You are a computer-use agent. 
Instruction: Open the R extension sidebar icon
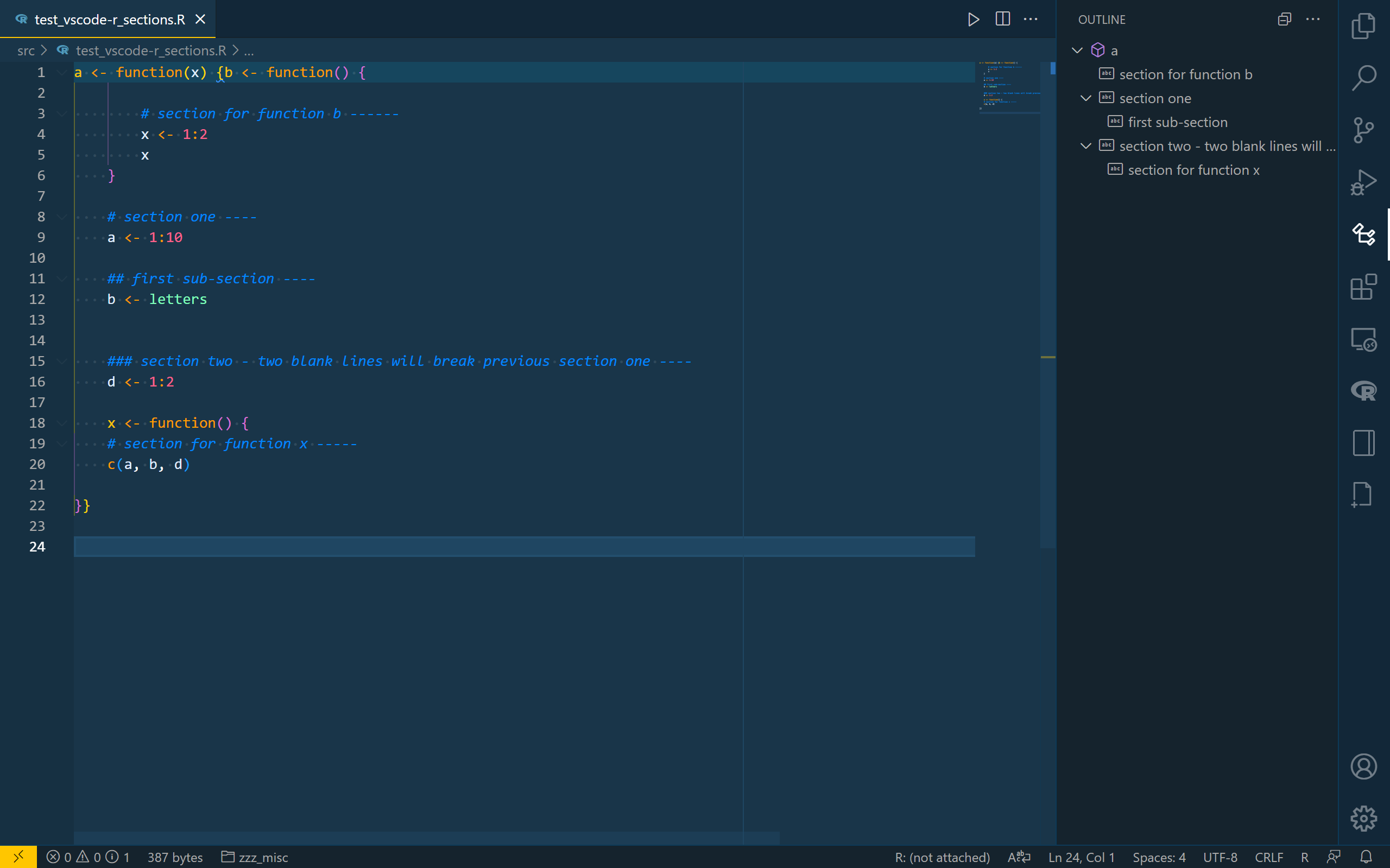click(x=1363, y=391)
